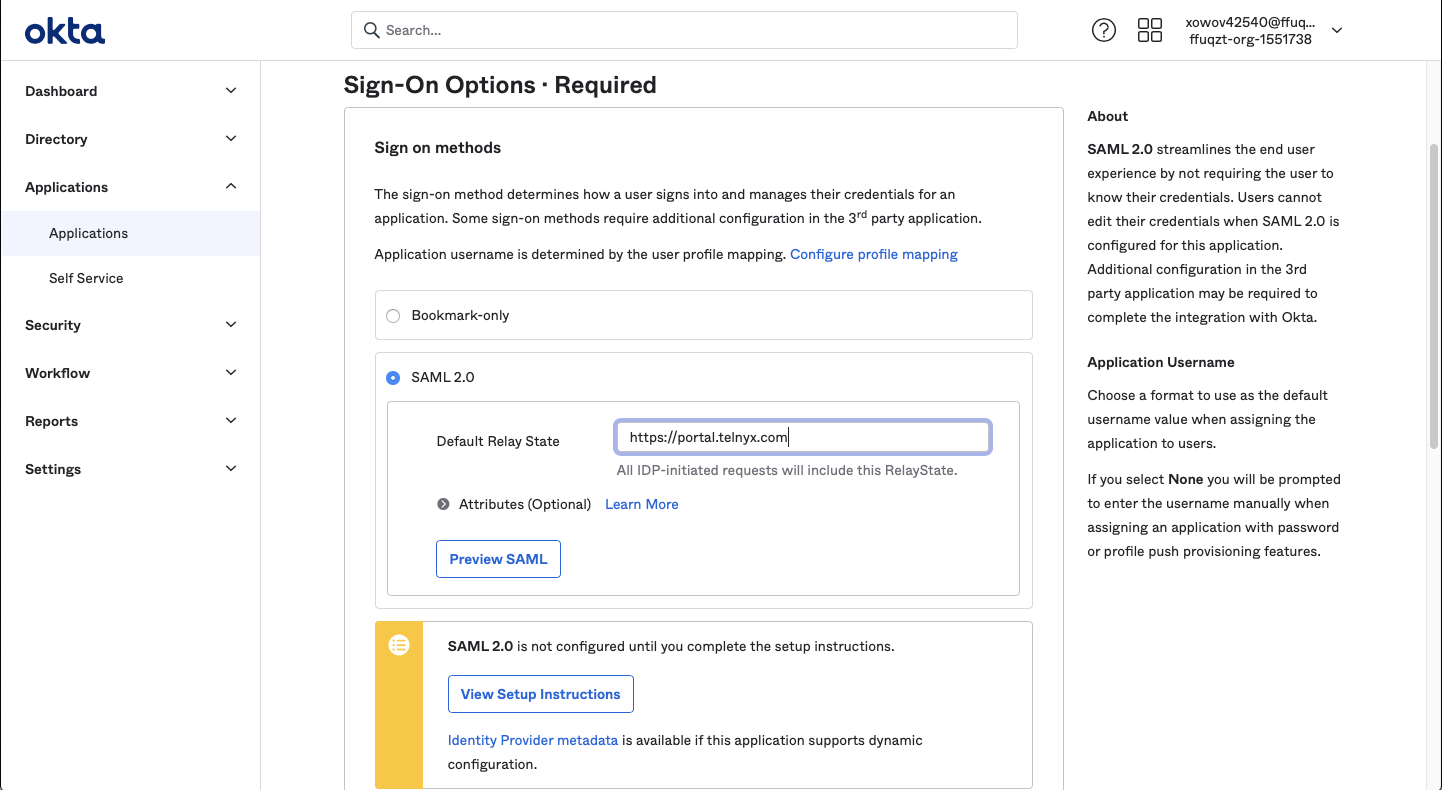Click the Application Username heading
Viewport: 1442px width, 790px height.
(x=1161, y=362)
